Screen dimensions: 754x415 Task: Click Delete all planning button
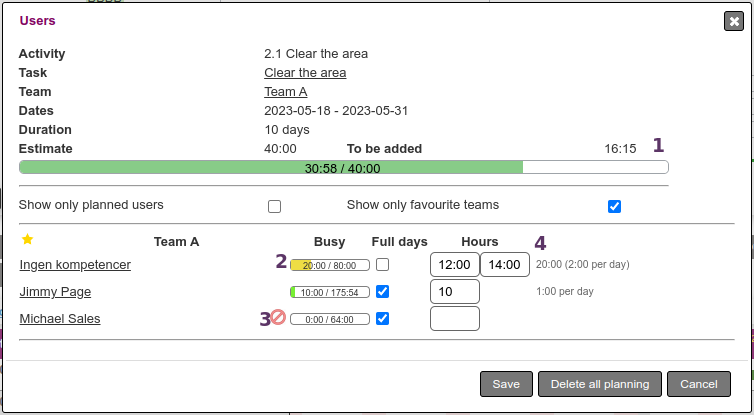tap(600, 384)
